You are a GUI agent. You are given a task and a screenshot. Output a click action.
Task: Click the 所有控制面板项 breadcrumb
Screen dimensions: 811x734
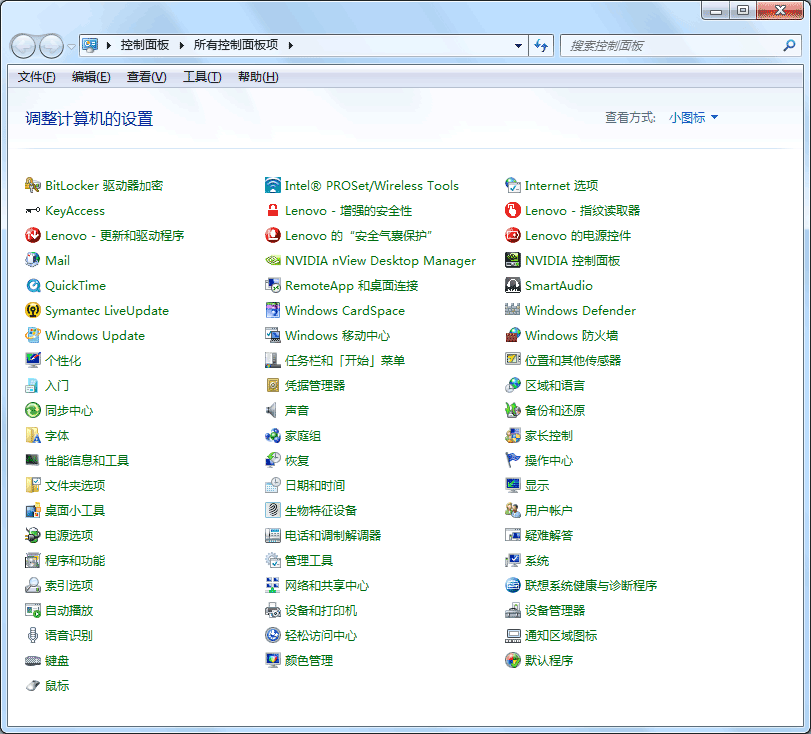point(236,45)
